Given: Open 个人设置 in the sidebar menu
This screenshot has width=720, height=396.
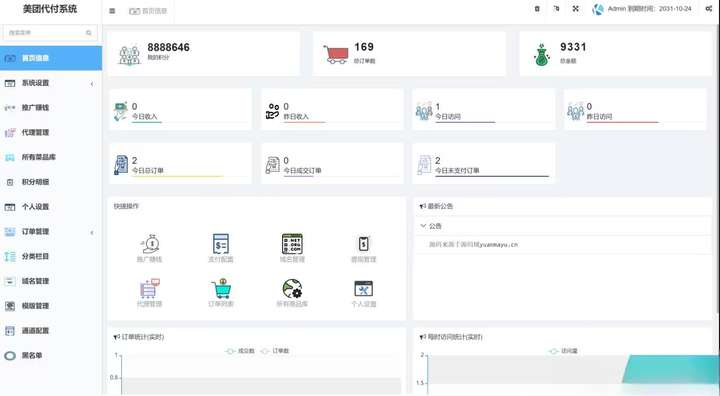Looking at the screenshot, I should pos(51,207).
